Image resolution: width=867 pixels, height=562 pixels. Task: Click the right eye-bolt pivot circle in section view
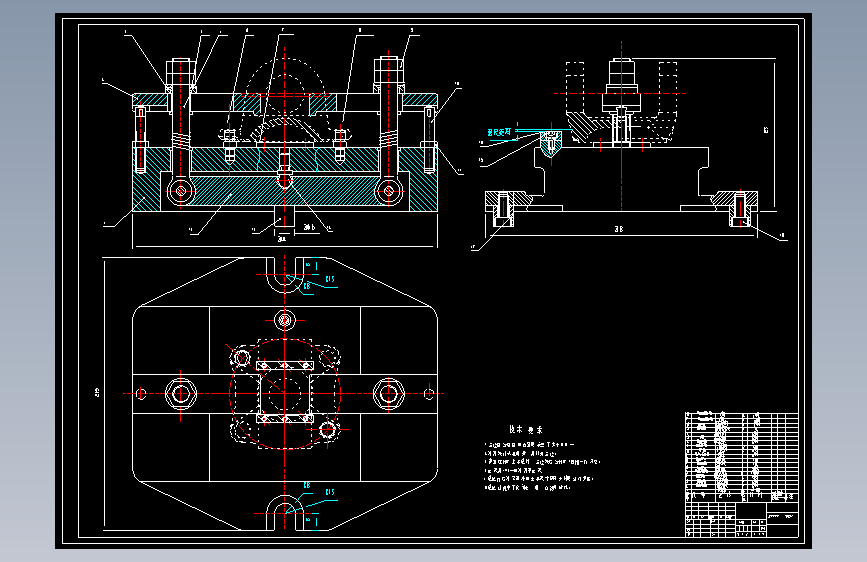point(388,191)
